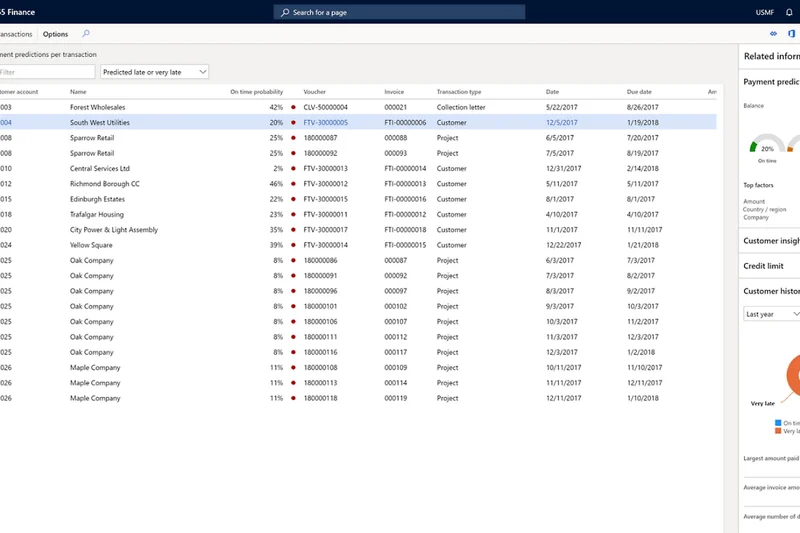Select the Forest Wholesales row name
The image size is (800, 533).
97,107
